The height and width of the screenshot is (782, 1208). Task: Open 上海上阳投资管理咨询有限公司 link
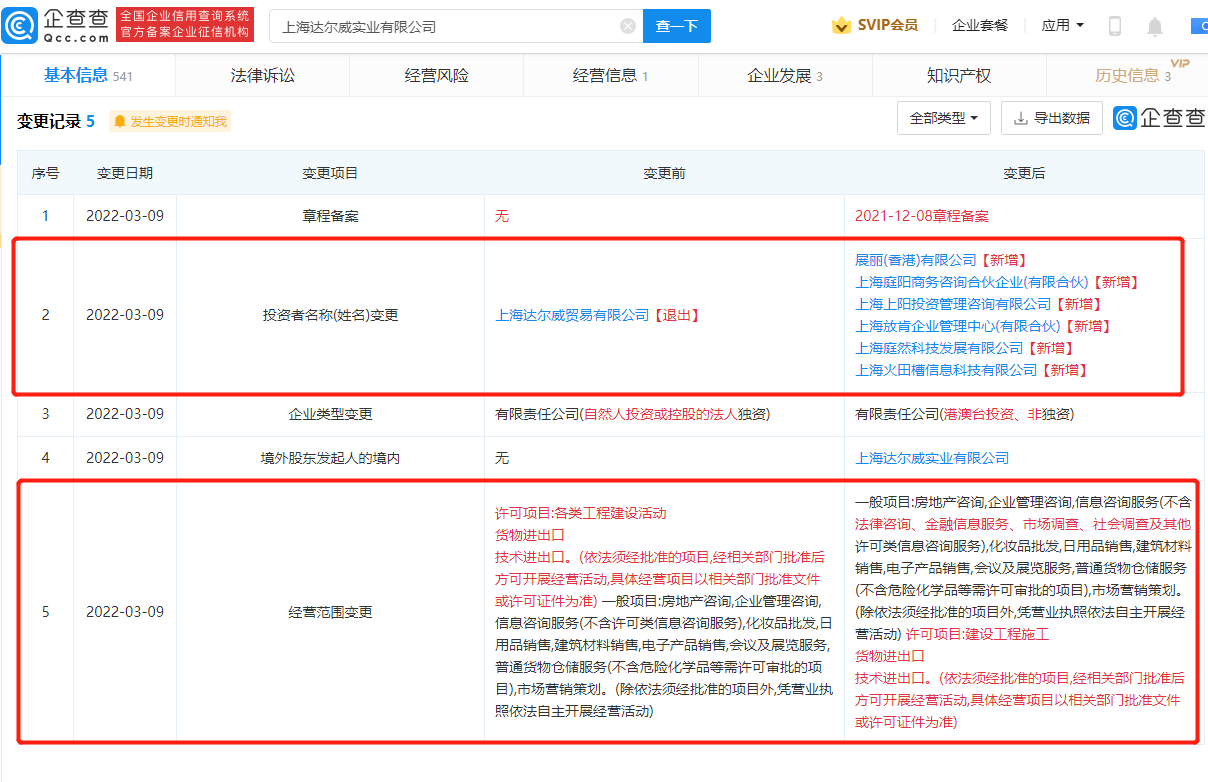click(953, 304)
